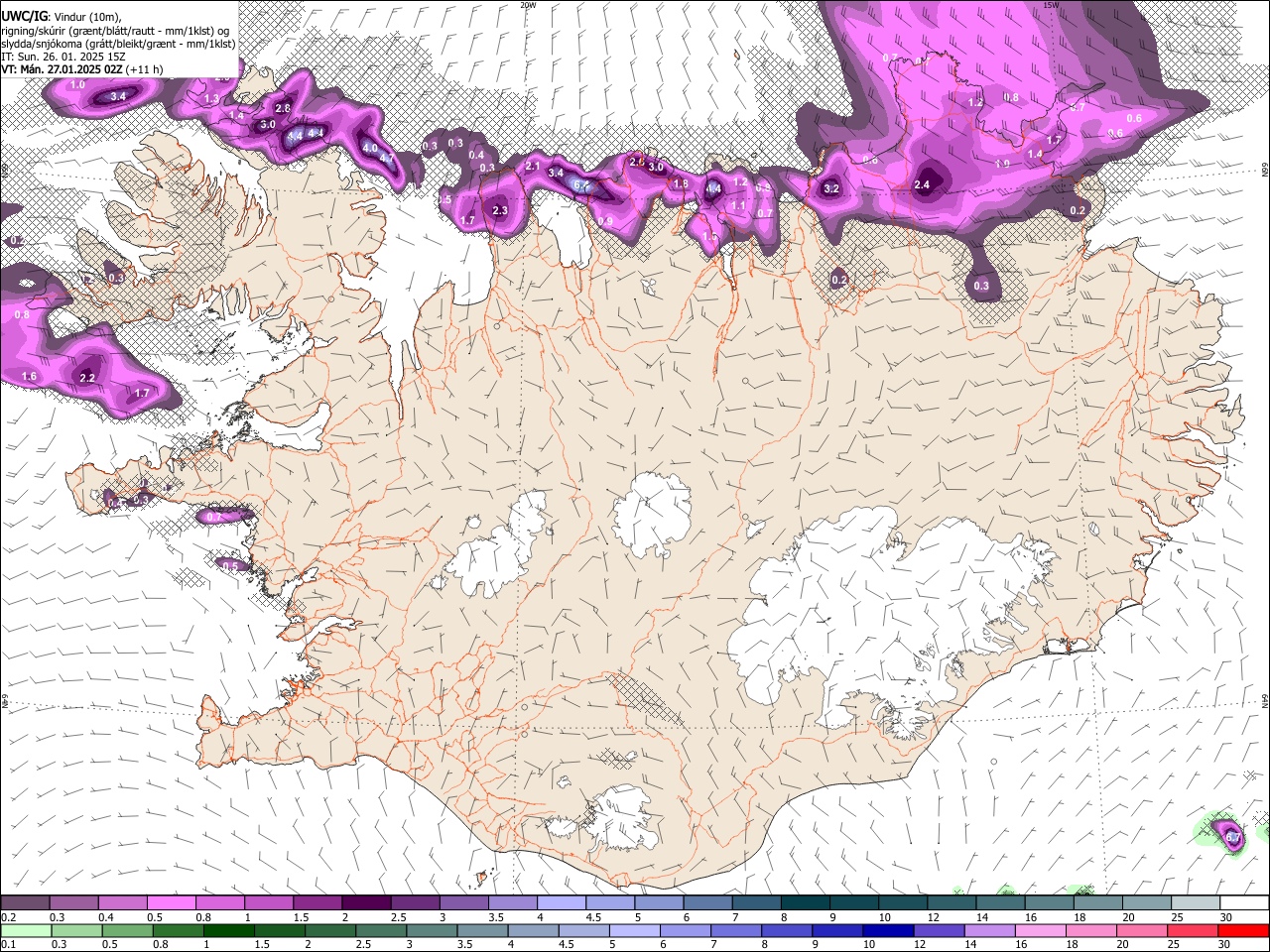The image size is (1270, 952).
Task: Pick the bright pink snow-scale swatch labeled 0.5
Action: 171,903
